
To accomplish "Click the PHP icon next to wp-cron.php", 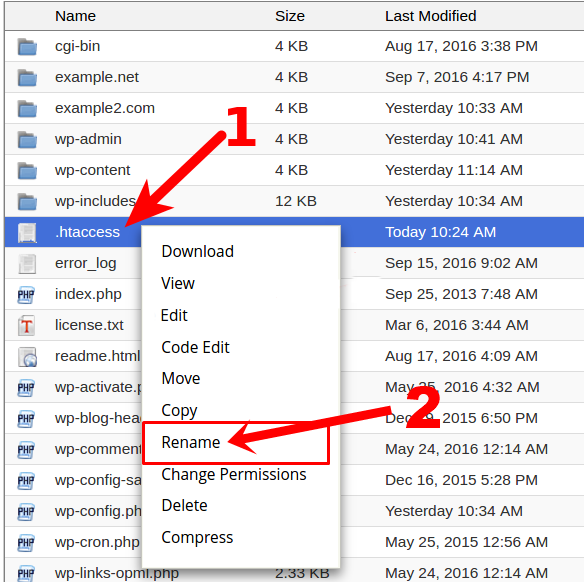I will tap(26, 543).
